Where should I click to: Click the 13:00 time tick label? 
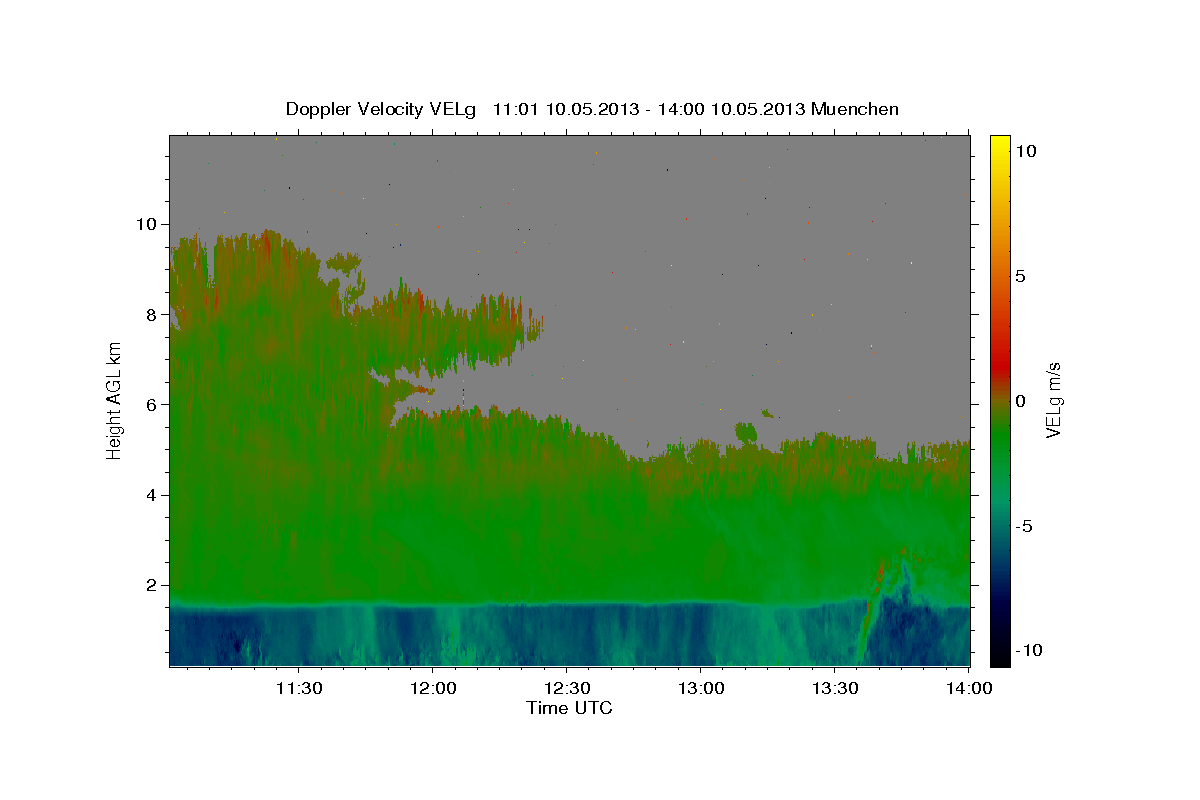pyautogui.click(x=700, y=689)
